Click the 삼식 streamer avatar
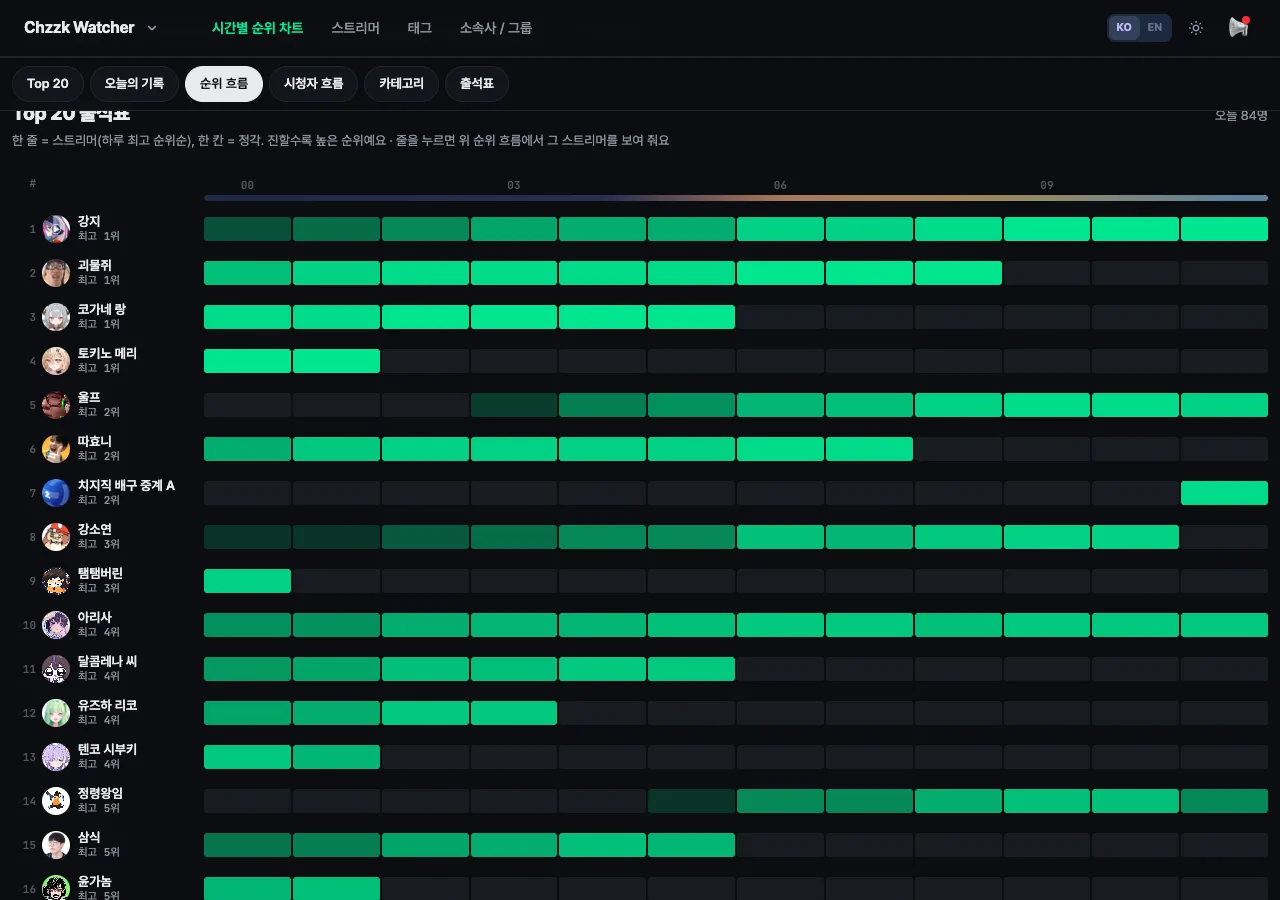 coord(56,845)
